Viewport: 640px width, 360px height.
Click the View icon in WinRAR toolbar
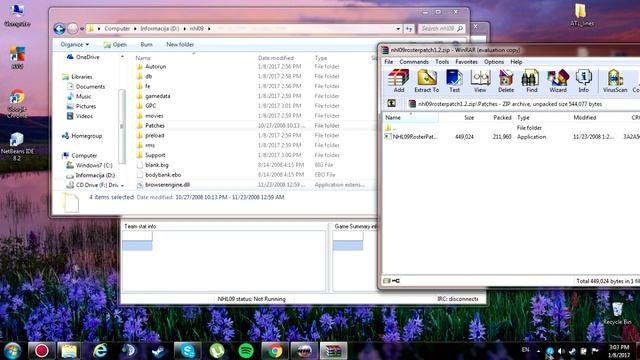point(480,81)
